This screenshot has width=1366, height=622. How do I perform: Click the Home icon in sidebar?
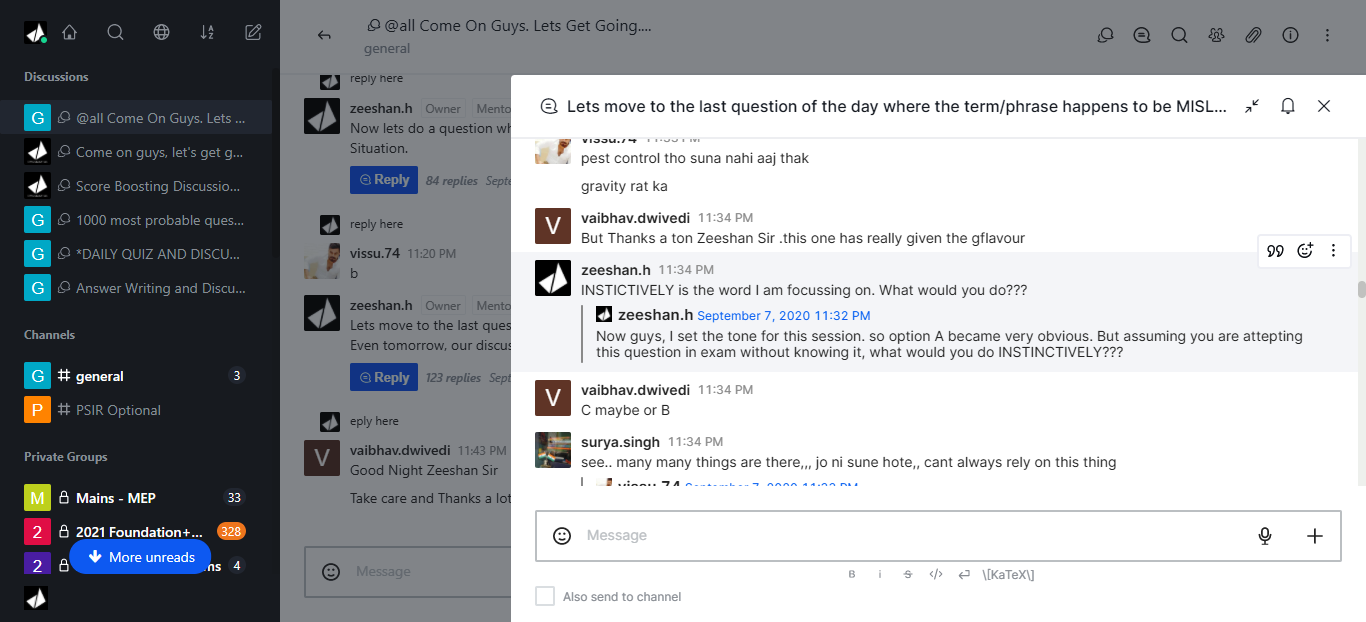click(69, 33)
